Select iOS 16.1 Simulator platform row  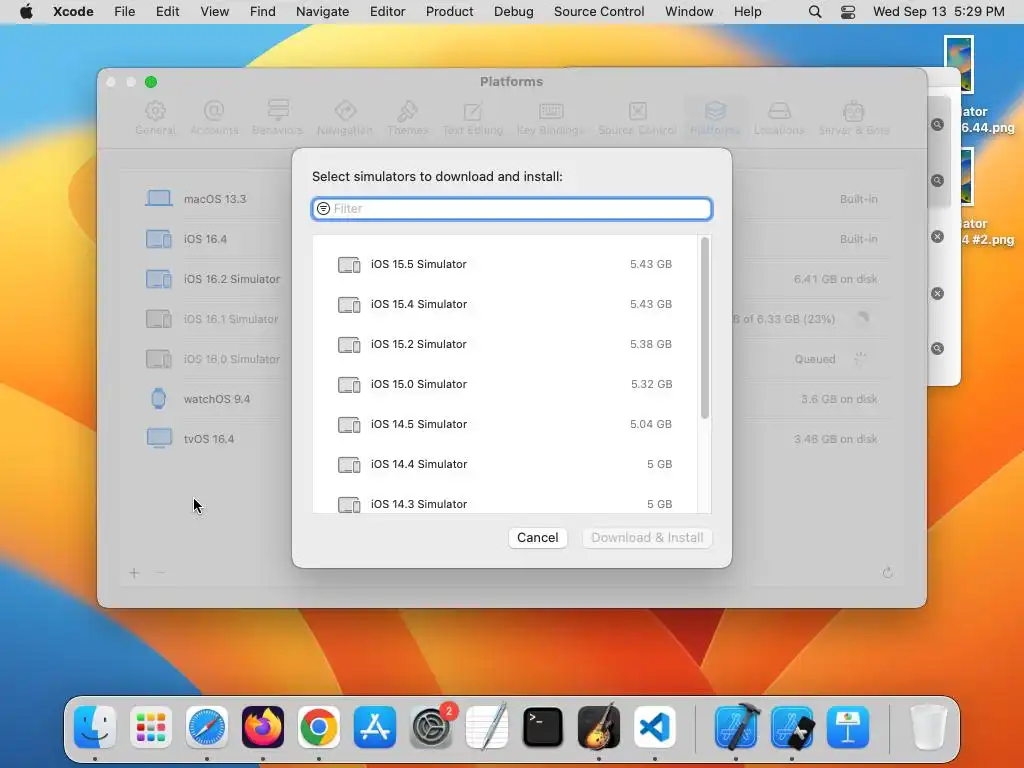(x=511, y=319)
